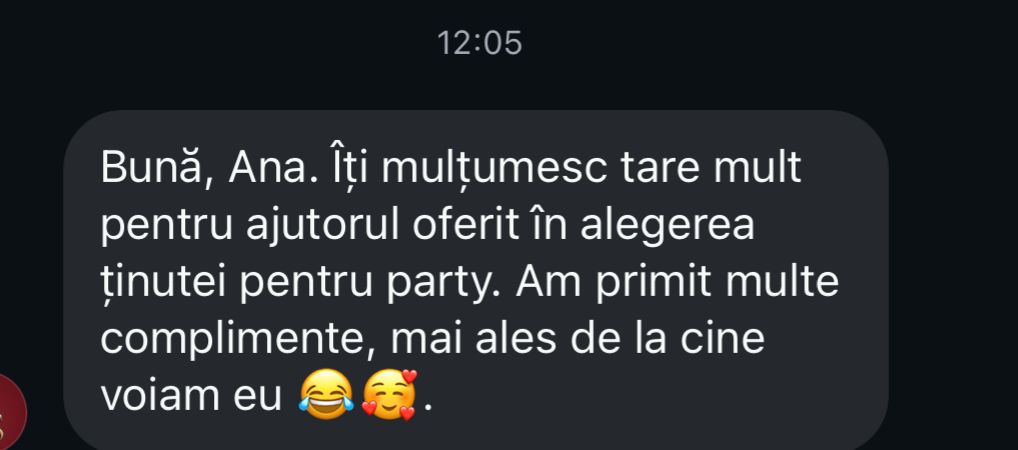This screenshot has height=450, width=1018.
Task: Select the message bubble starting with Bună
Action: pyautogui.click(x=475, y=281)
